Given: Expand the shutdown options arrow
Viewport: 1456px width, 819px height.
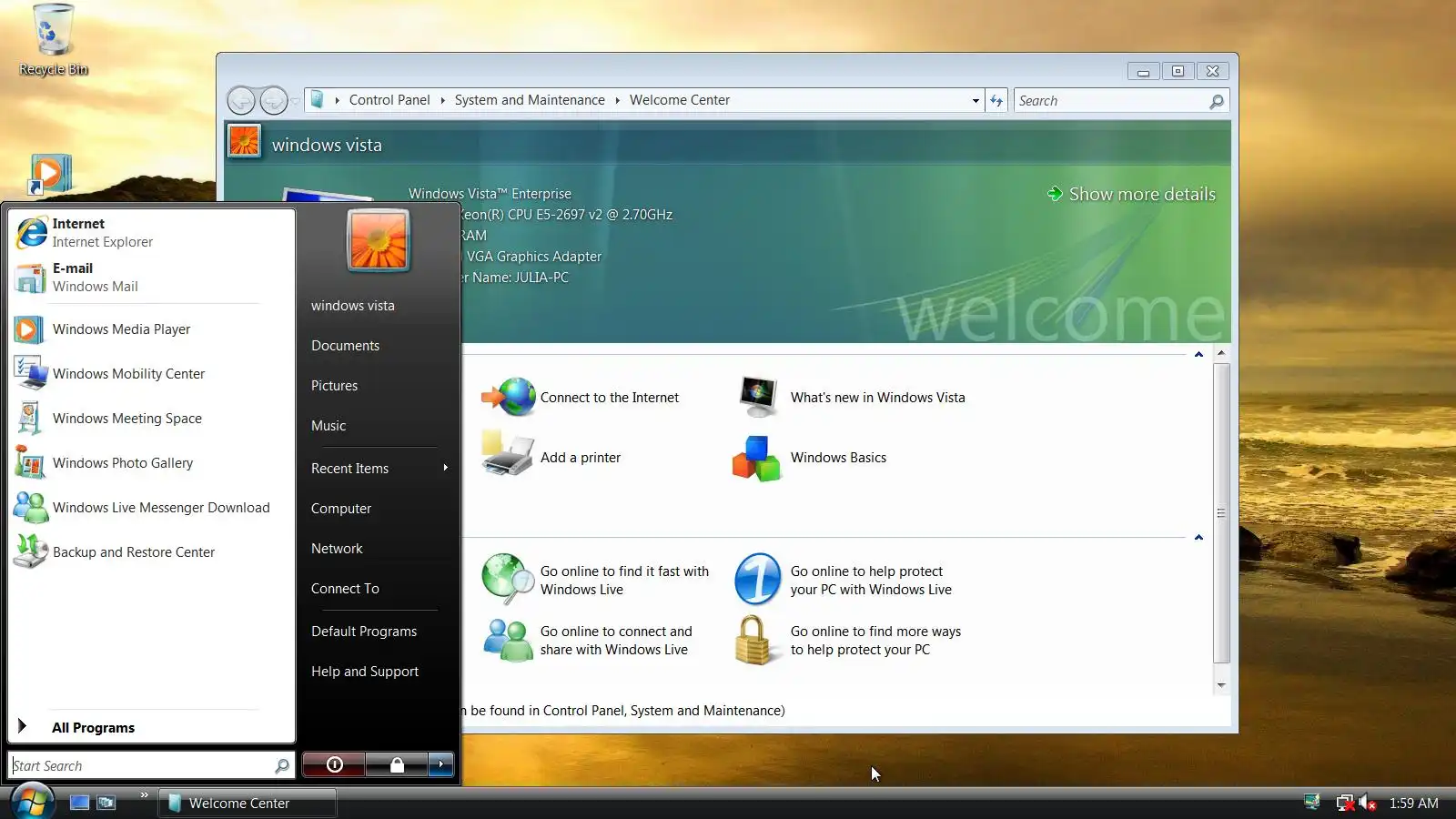Looking at the screenshot, I should [440, 764].
